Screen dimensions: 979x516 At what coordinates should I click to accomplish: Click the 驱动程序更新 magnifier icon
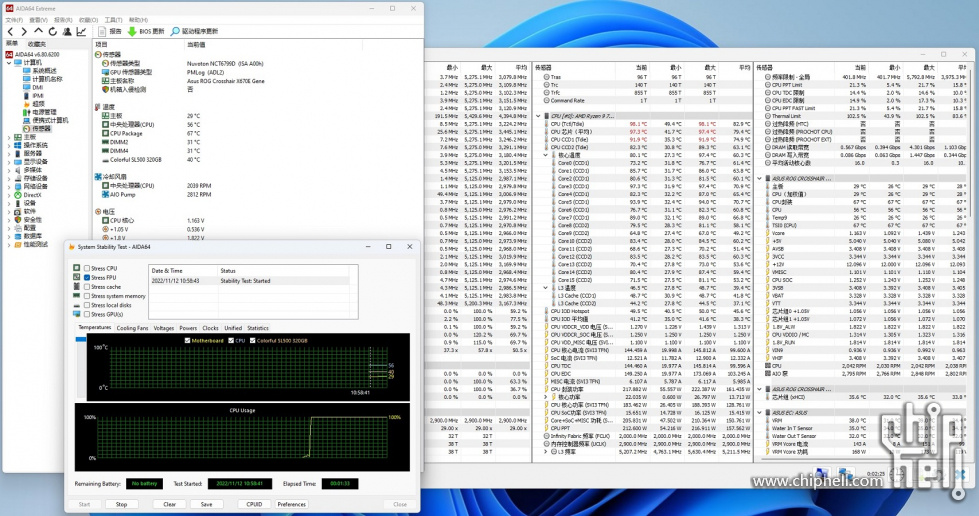(175, 31)
